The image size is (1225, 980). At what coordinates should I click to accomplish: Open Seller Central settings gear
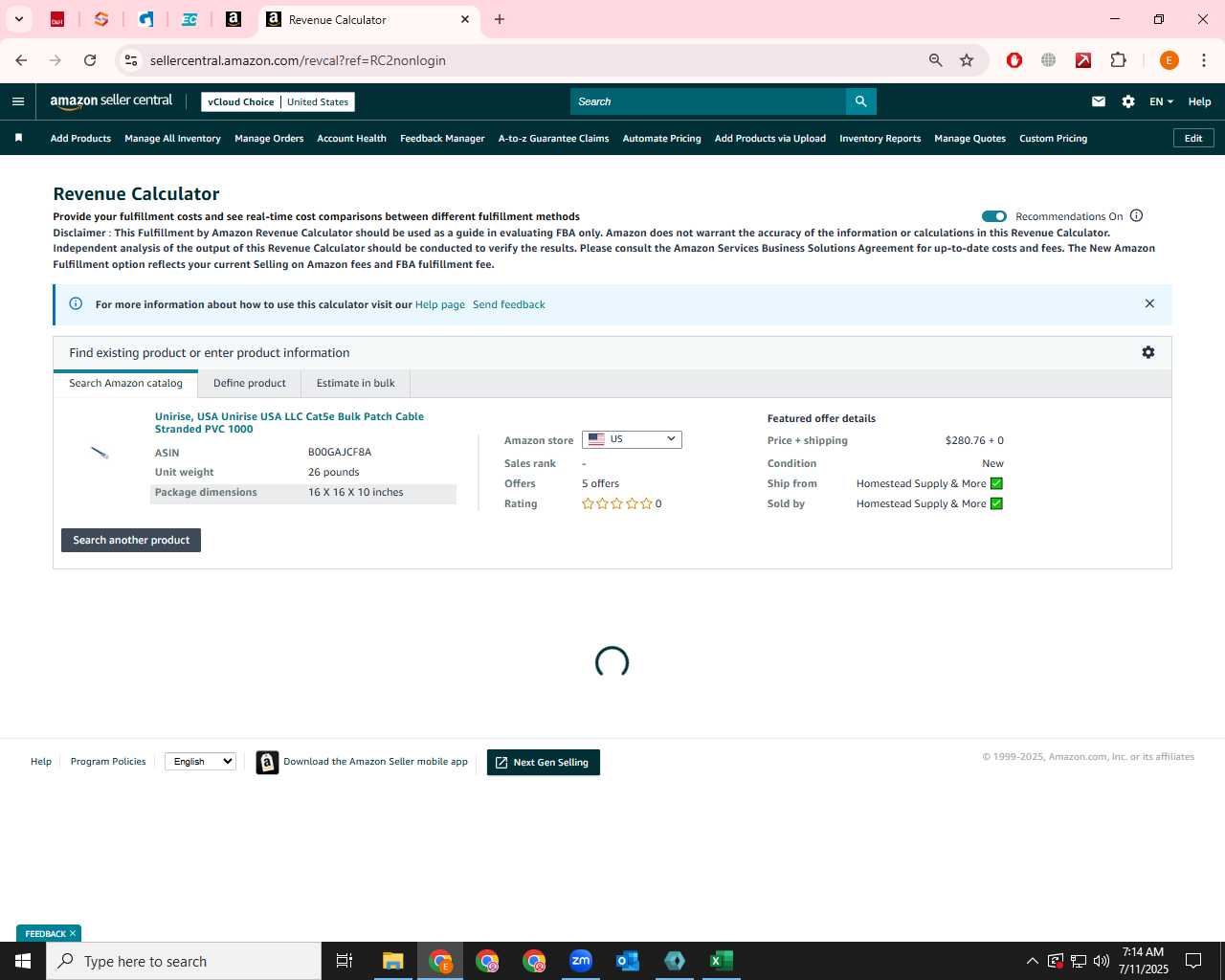coord(1128,101)
